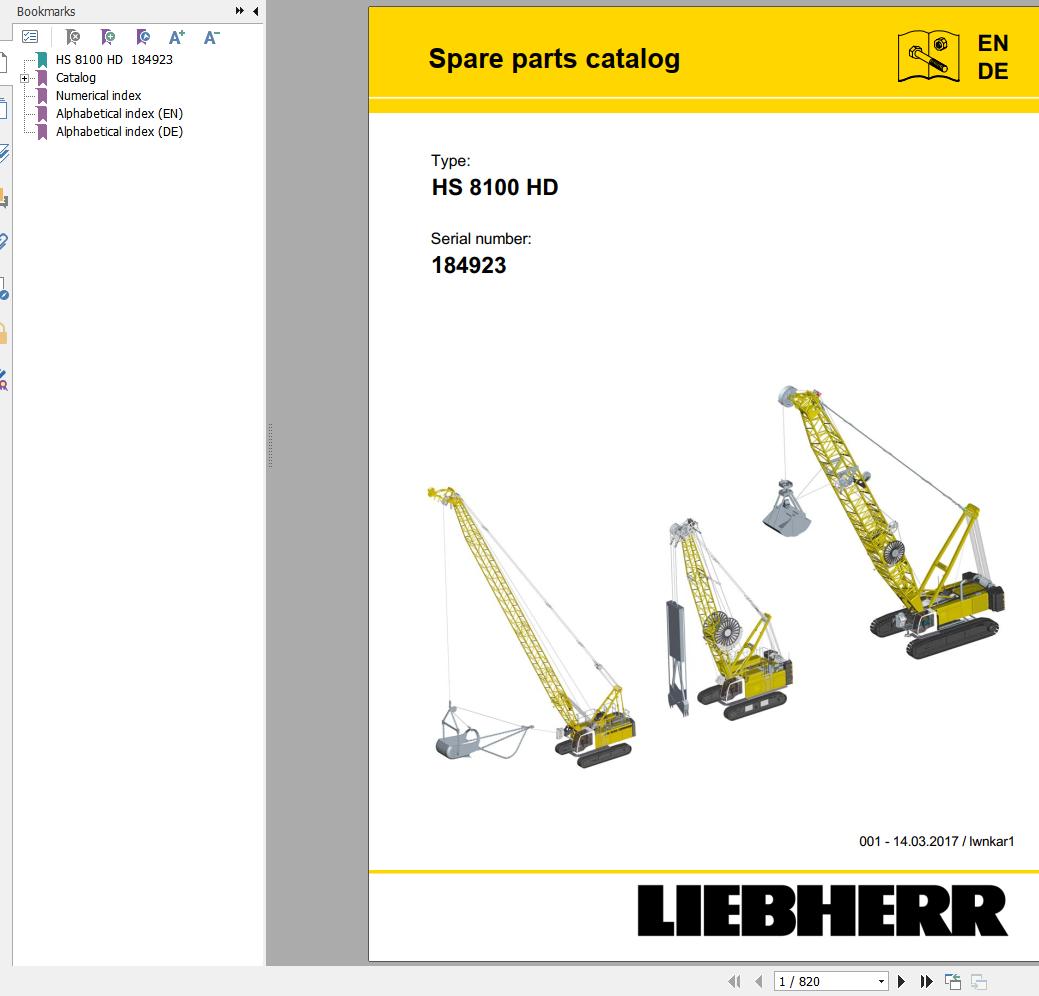Collapse the Bookmarks panel with the left-facing arrow
The width and height of the screenshot is (1039, 996).
[255, 11]
